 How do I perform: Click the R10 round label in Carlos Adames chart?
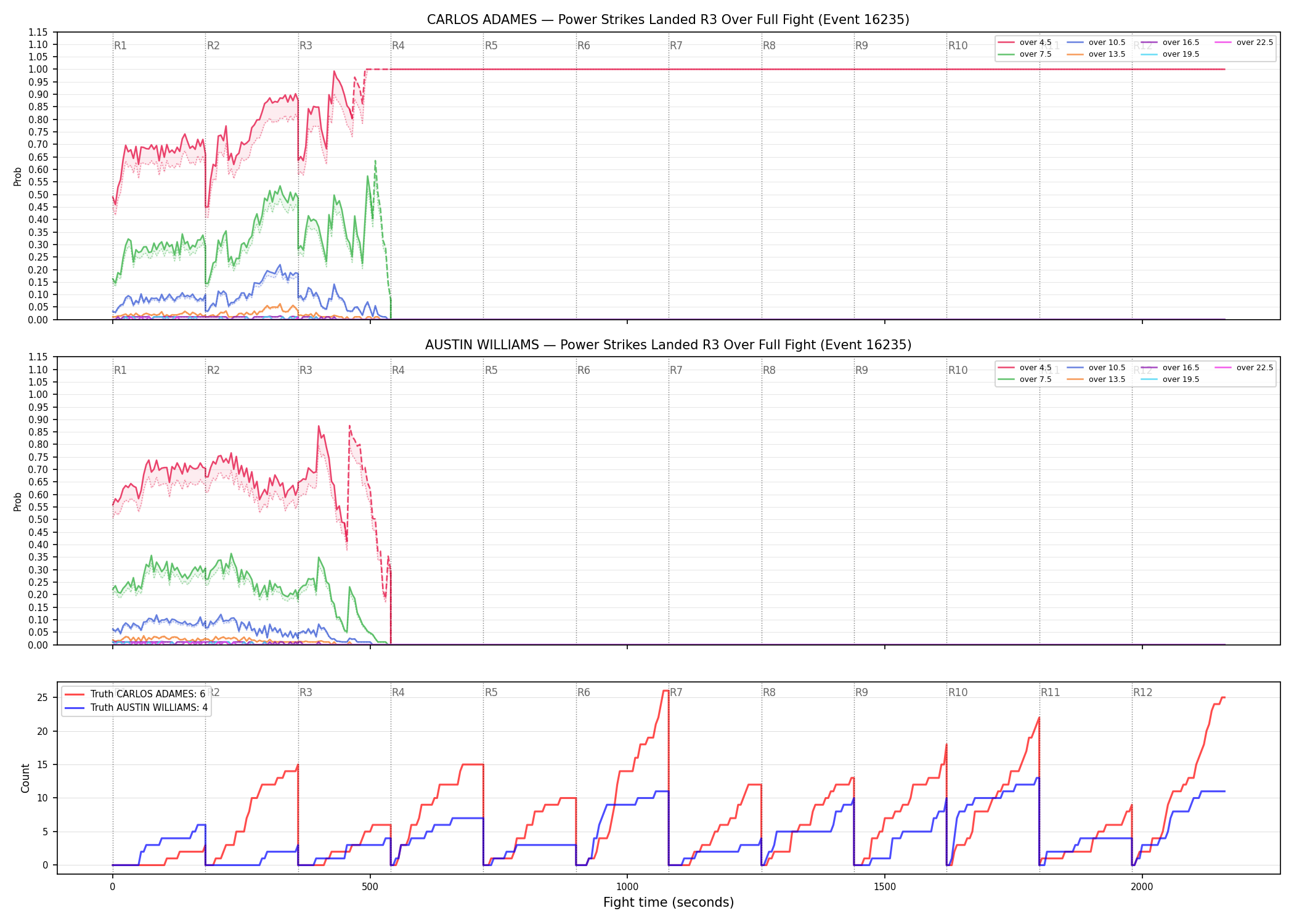958,46
